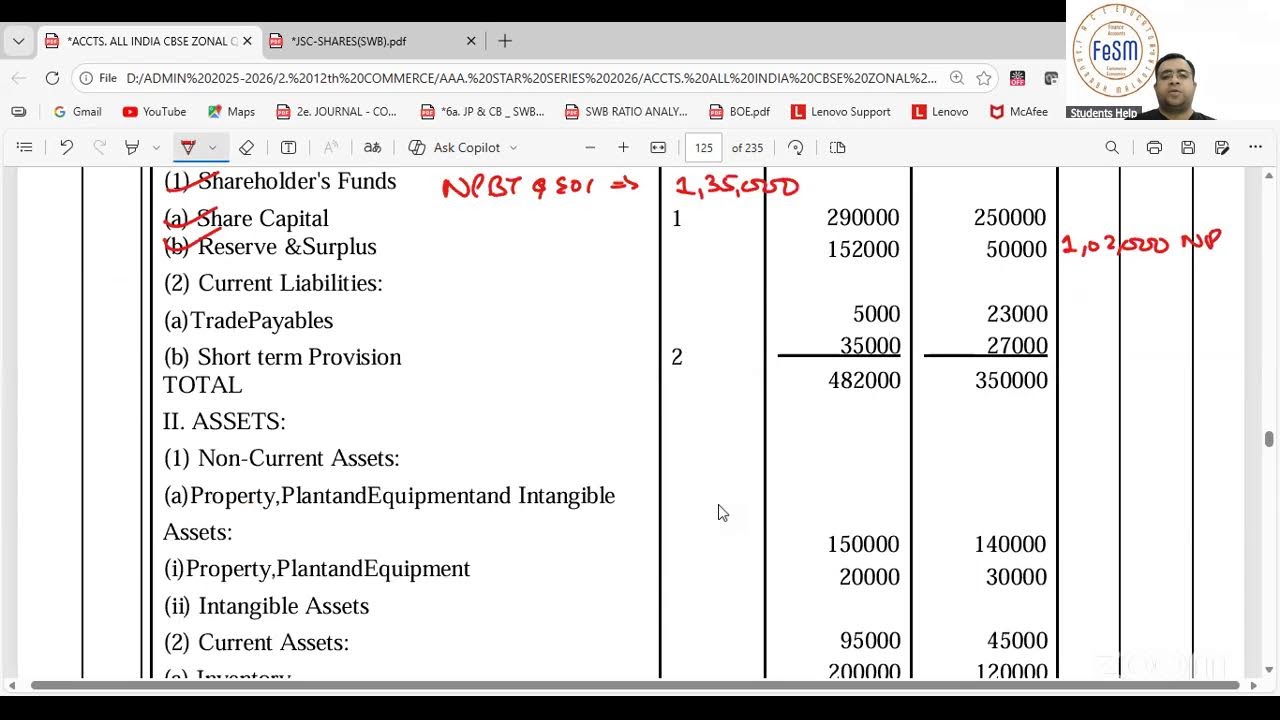Open the McAfee bookmark

1018,112
